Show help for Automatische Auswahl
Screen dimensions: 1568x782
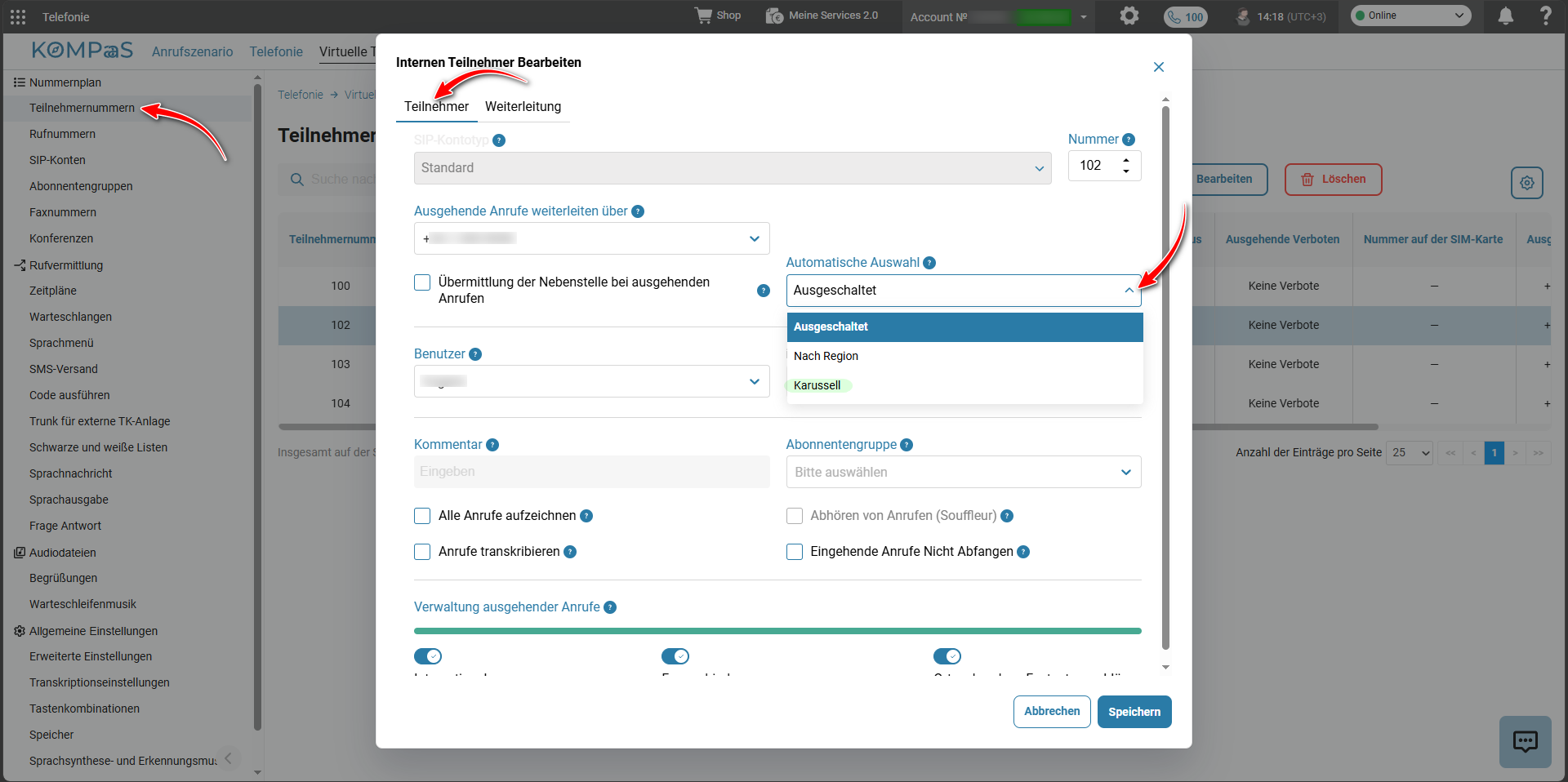pos(929,263)
